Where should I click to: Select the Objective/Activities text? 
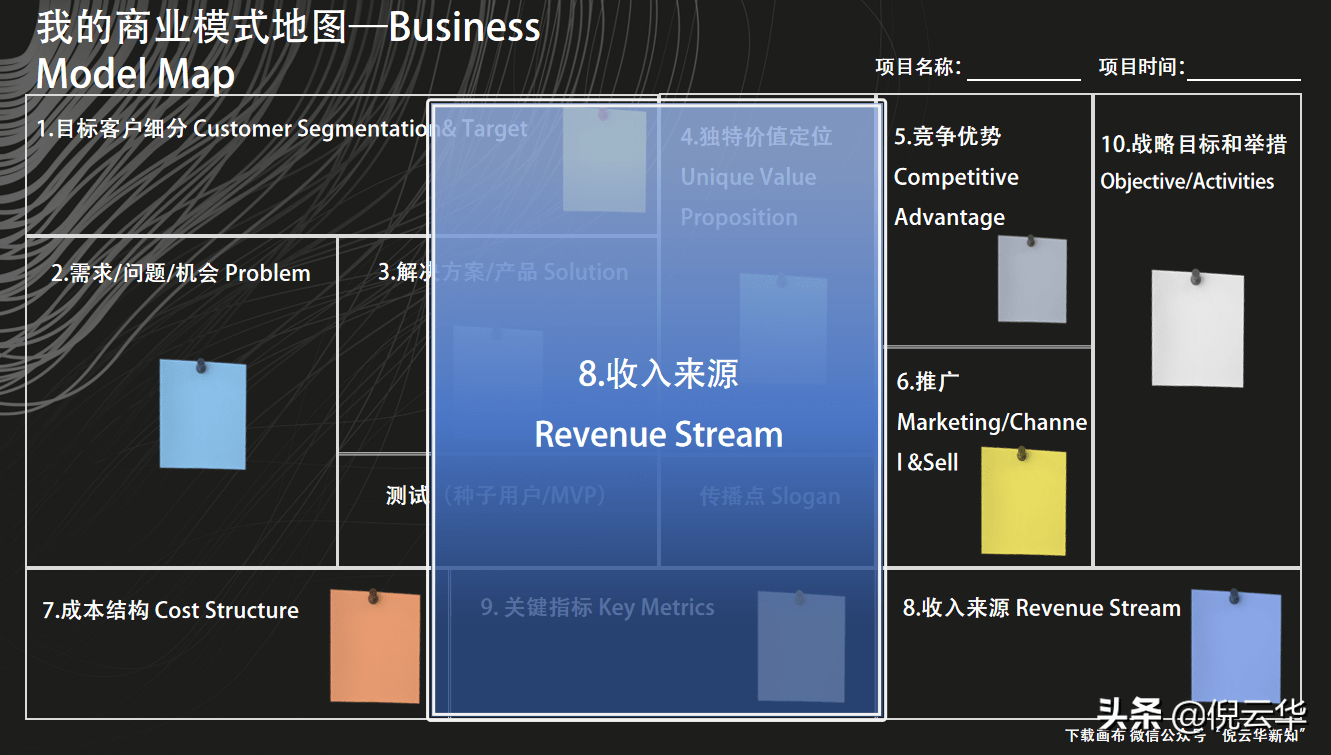click(x=1188, y=181)
